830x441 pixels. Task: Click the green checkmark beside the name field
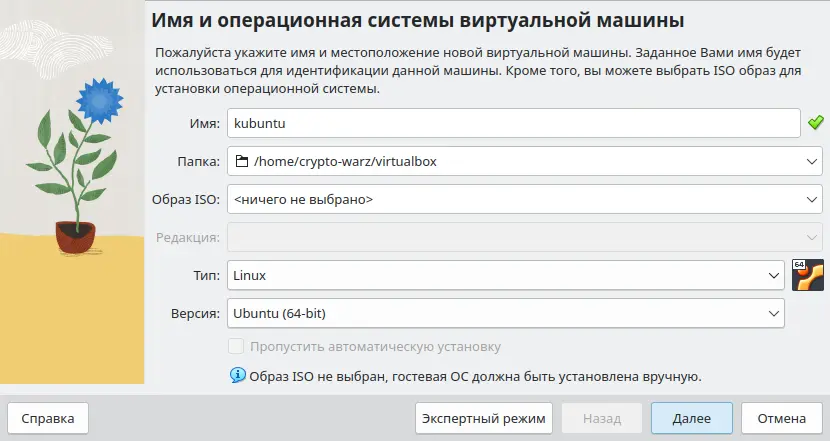point(816,123)
